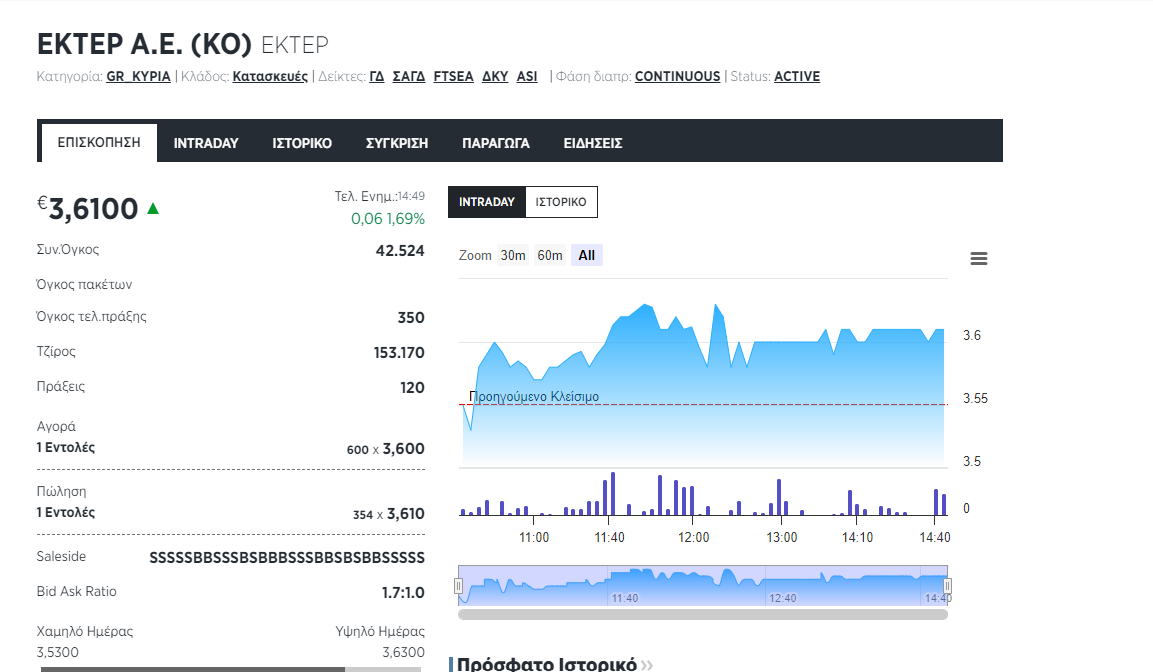Set chart zoom to All
1153x672 pixels.
pyautogui.click(x=587, y=255)
